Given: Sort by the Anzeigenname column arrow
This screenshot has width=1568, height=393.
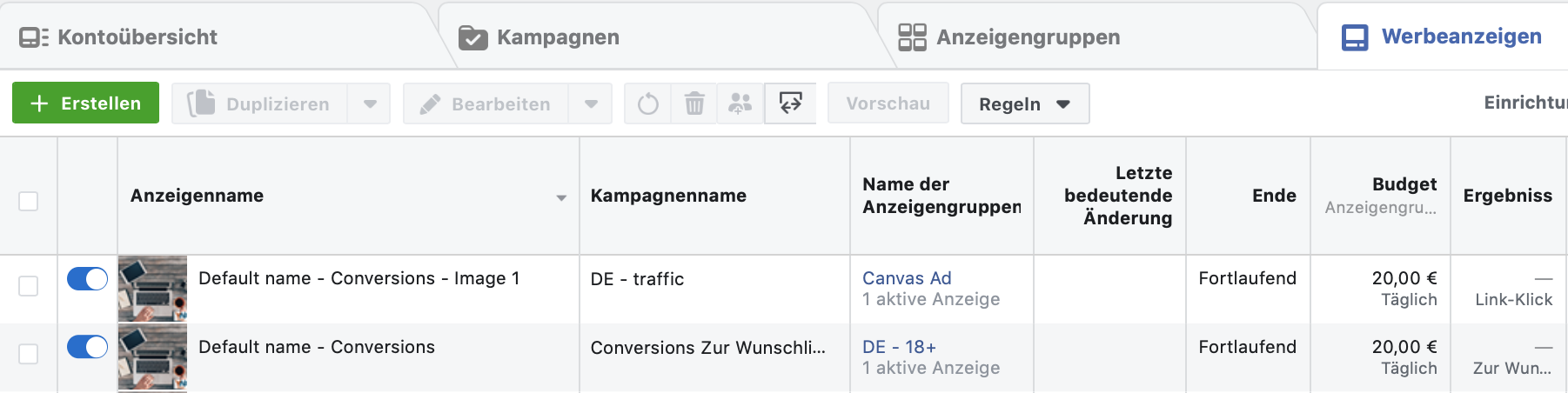Looking at the screenshot, I should coord(561,198).
